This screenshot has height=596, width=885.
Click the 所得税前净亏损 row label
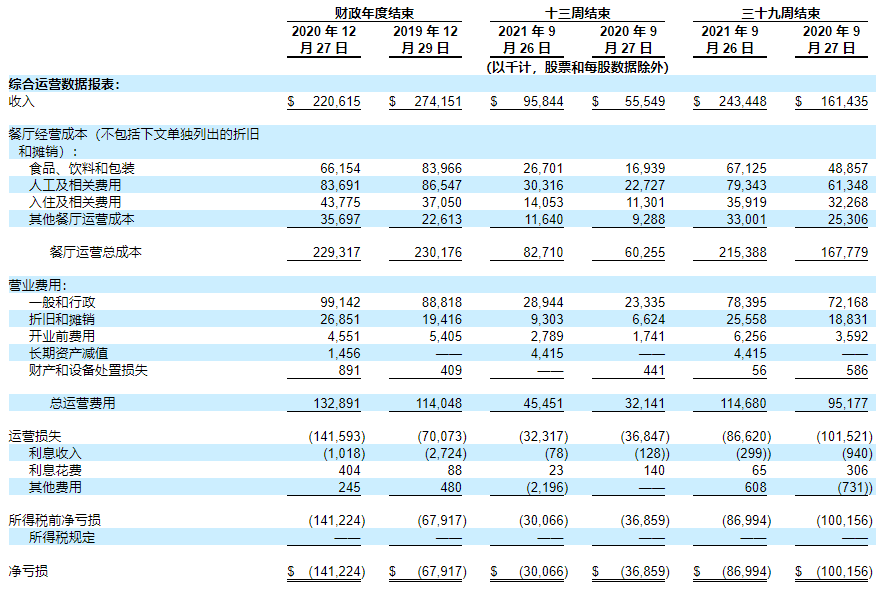tap(55, 520)
